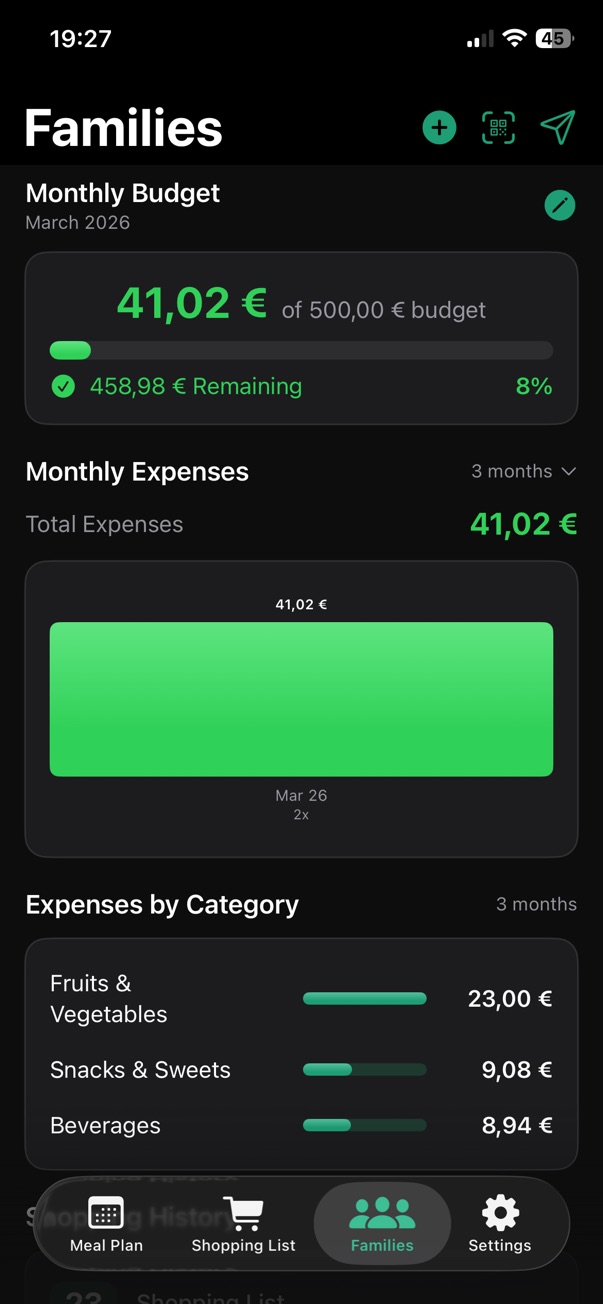Tap the monthly budget progress bar
The height and width of the screenshot is (1304, 603).
point(301,350)
